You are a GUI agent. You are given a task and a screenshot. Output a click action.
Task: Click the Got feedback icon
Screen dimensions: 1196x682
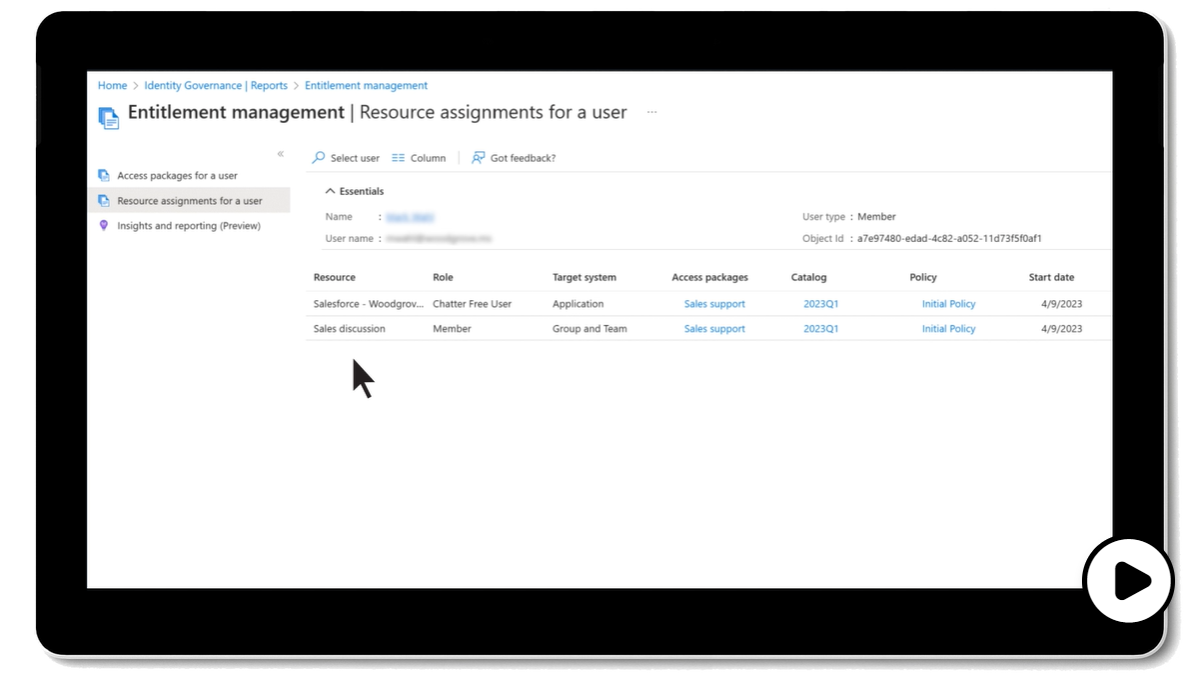pyautogui.click(x=479, y=158)
